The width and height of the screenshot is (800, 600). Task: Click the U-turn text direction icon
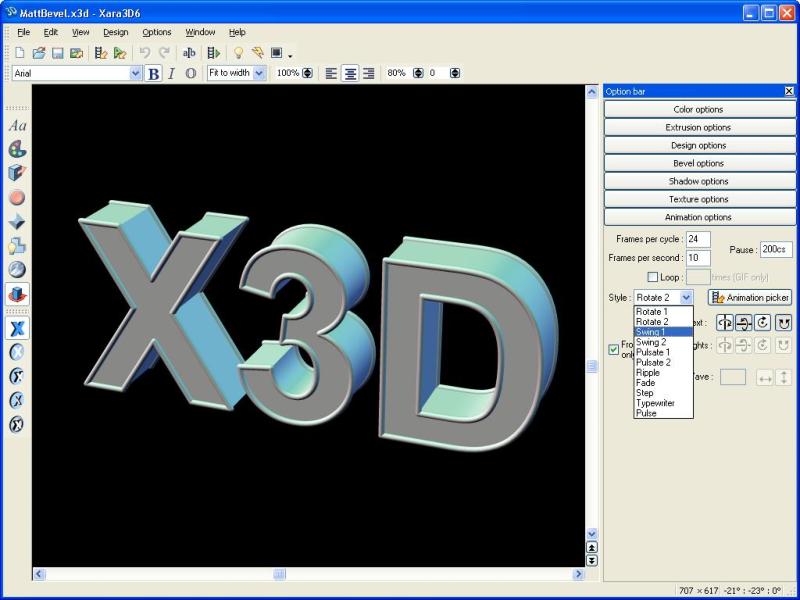[783, 322]
